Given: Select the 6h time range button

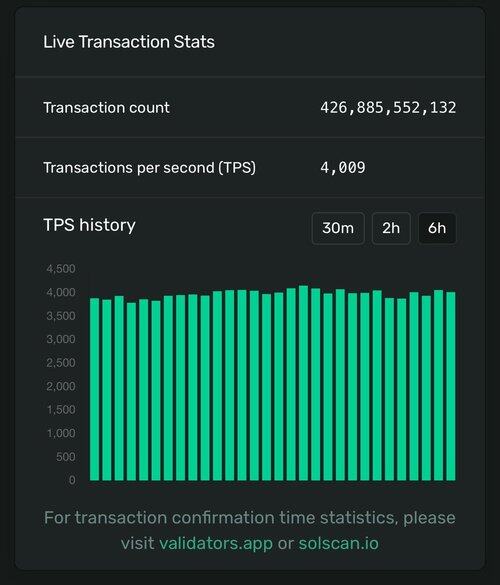Looking at the screenshot, I should [x=437, y=228].
